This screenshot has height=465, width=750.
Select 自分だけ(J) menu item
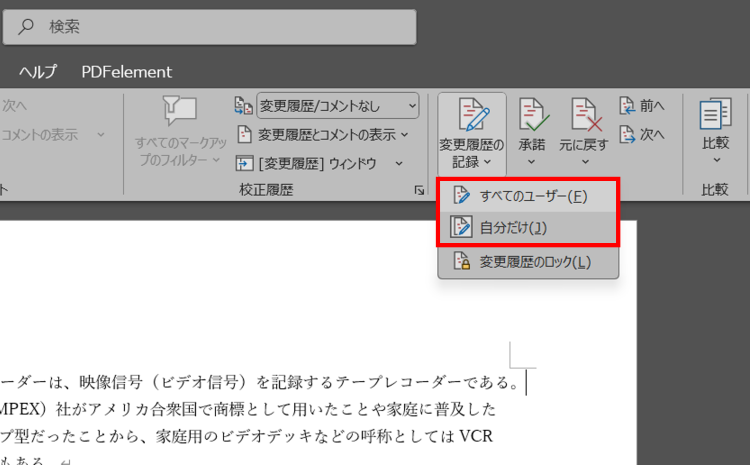point(528,228)
